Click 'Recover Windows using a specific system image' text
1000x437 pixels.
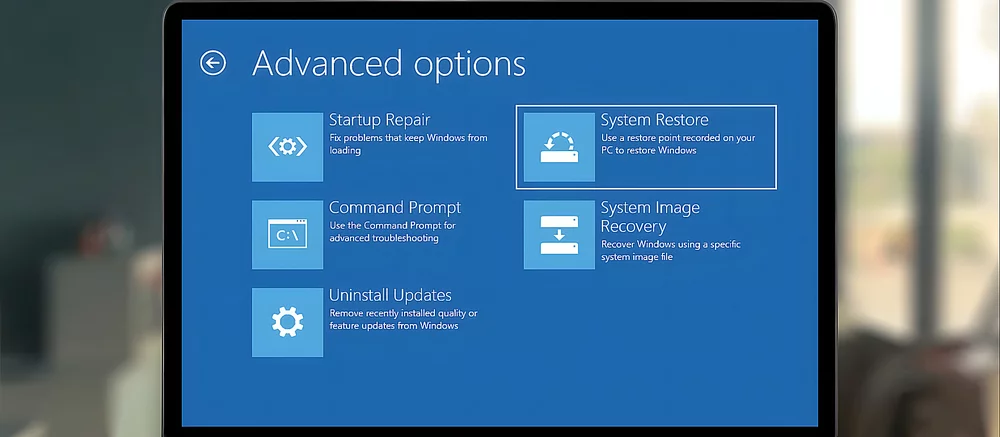coord(671,250)
